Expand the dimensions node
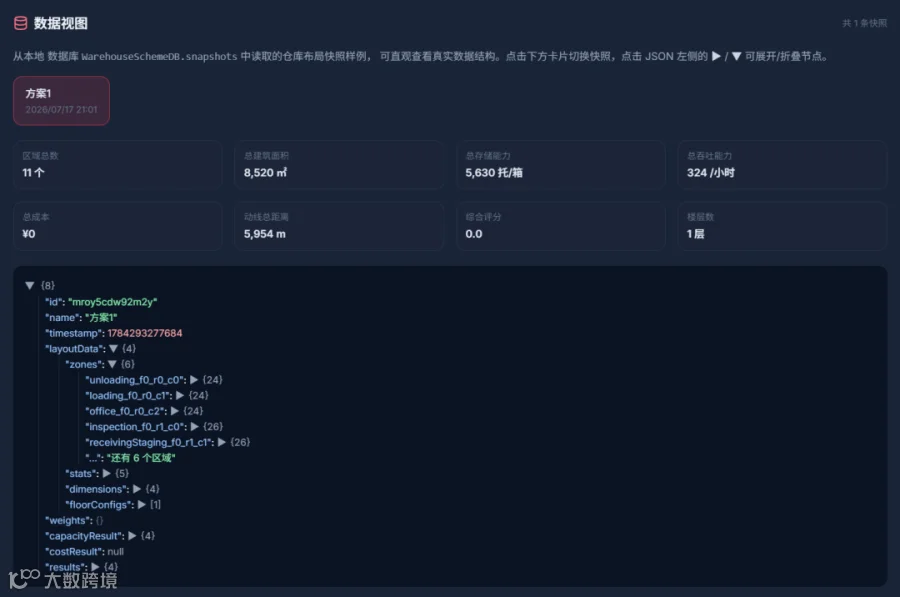900x597 pixels. [137, 489]
